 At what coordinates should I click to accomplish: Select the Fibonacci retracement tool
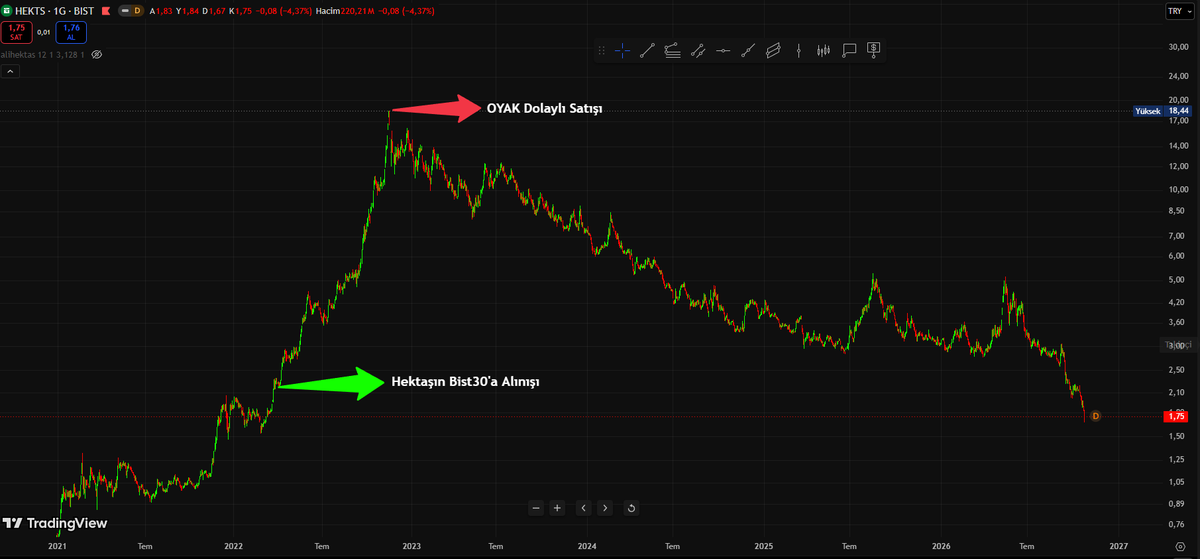pyautogui.click(x=672, y=50)
